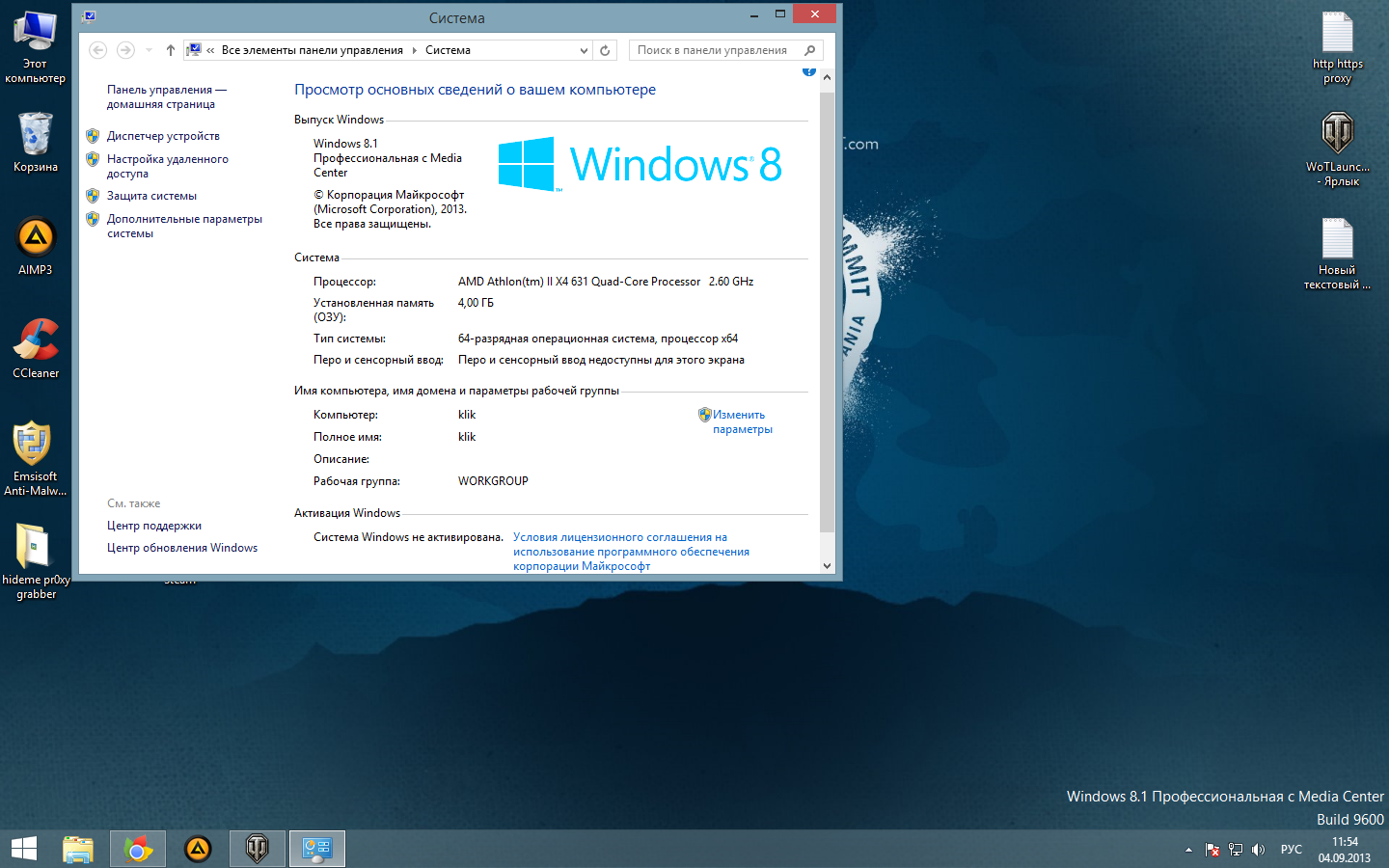Click Все элементы панели управления breadcrumb

(x=313, y=50)
